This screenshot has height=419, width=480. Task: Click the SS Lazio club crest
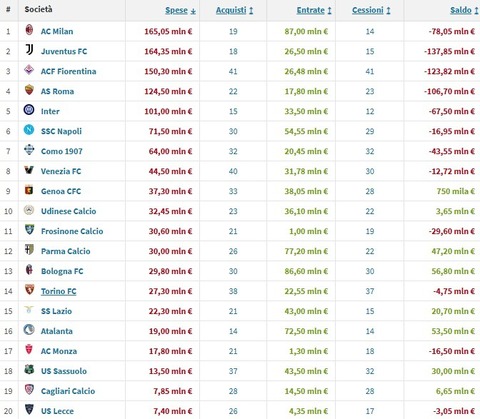29,310
